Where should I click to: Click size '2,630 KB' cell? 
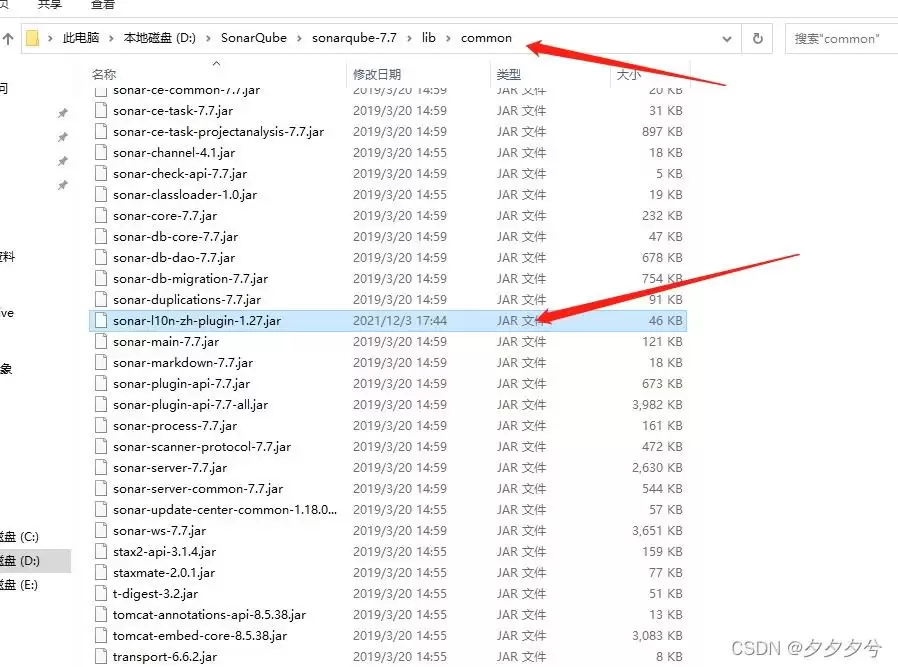click(x=657, y=468)
